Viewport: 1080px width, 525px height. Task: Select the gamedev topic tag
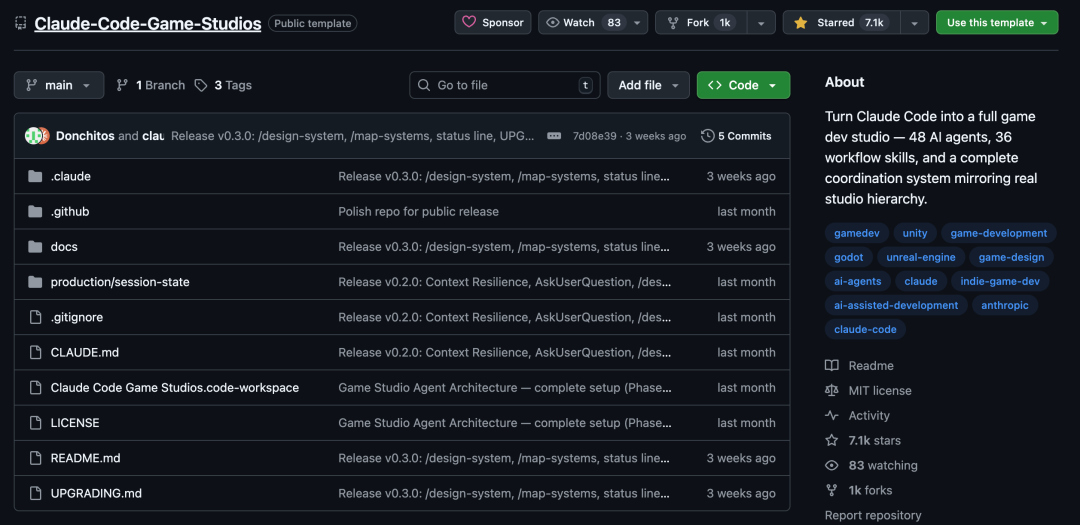pos(855,233)
